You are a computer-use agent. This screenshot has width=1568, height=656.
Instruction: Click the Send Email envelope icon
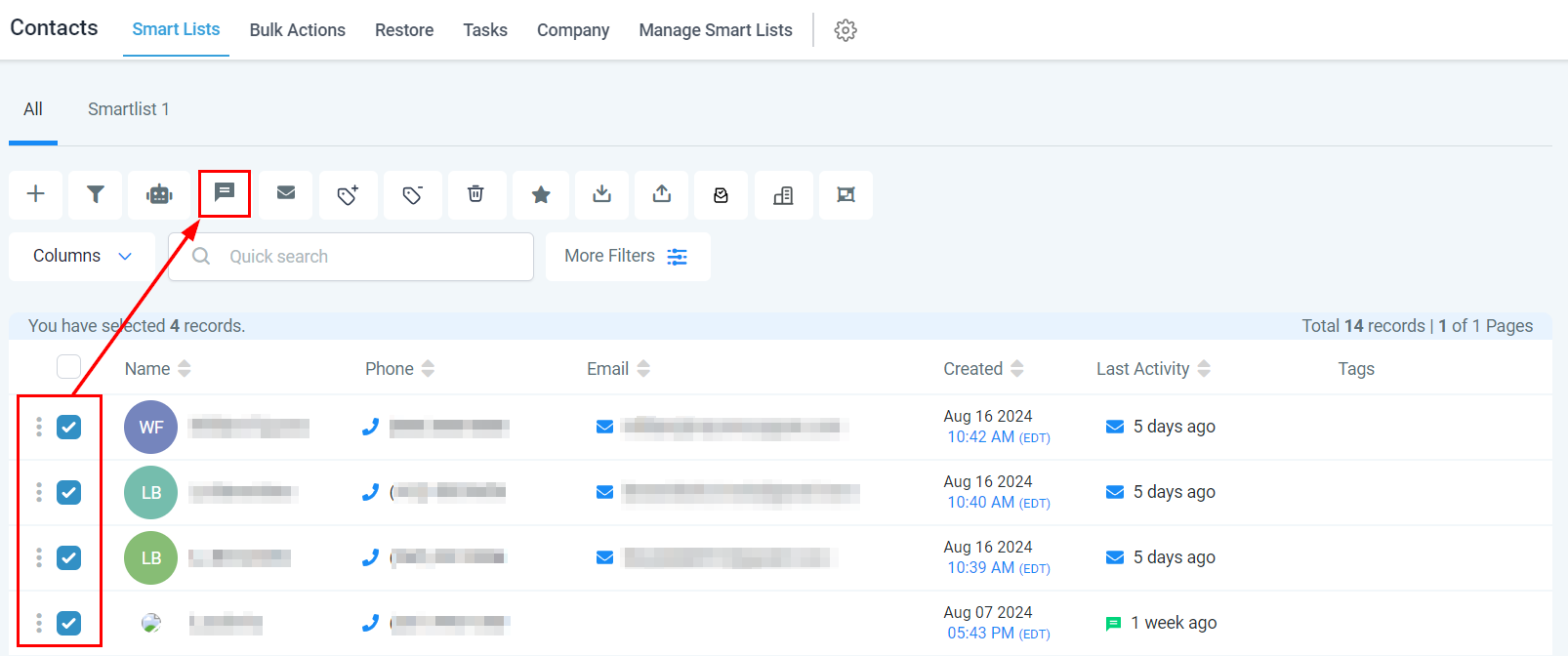click(x=286, y=193)
